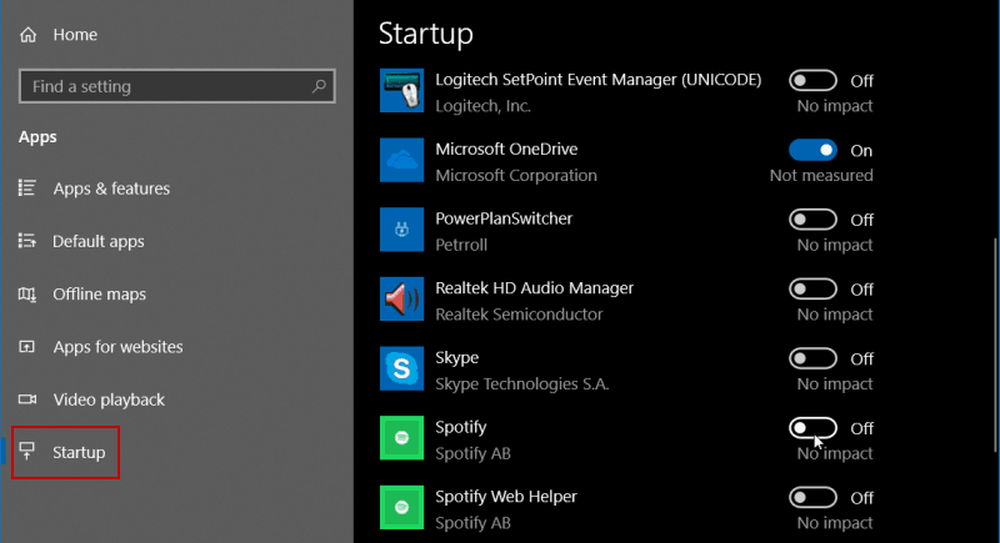Select Video playback in sidebar

point(108,400)
